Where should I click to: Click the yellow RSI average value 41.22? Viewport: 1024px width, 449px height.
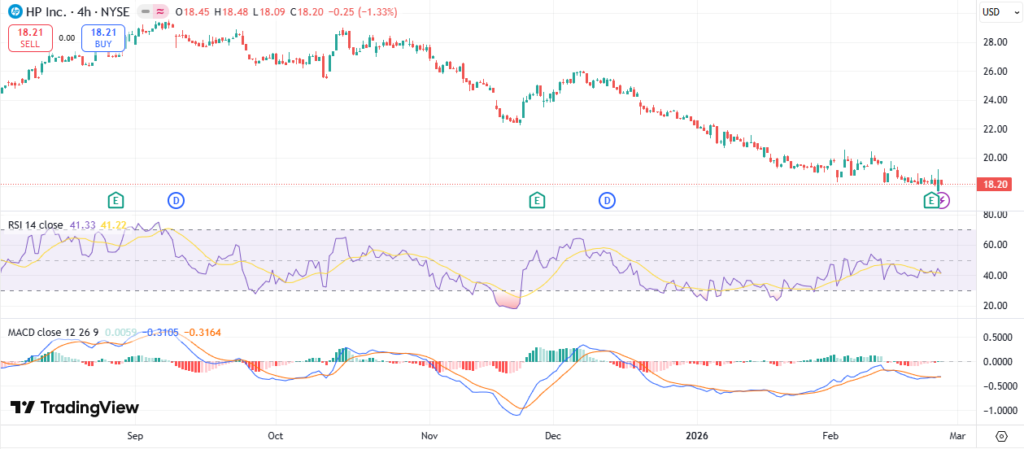114,225
